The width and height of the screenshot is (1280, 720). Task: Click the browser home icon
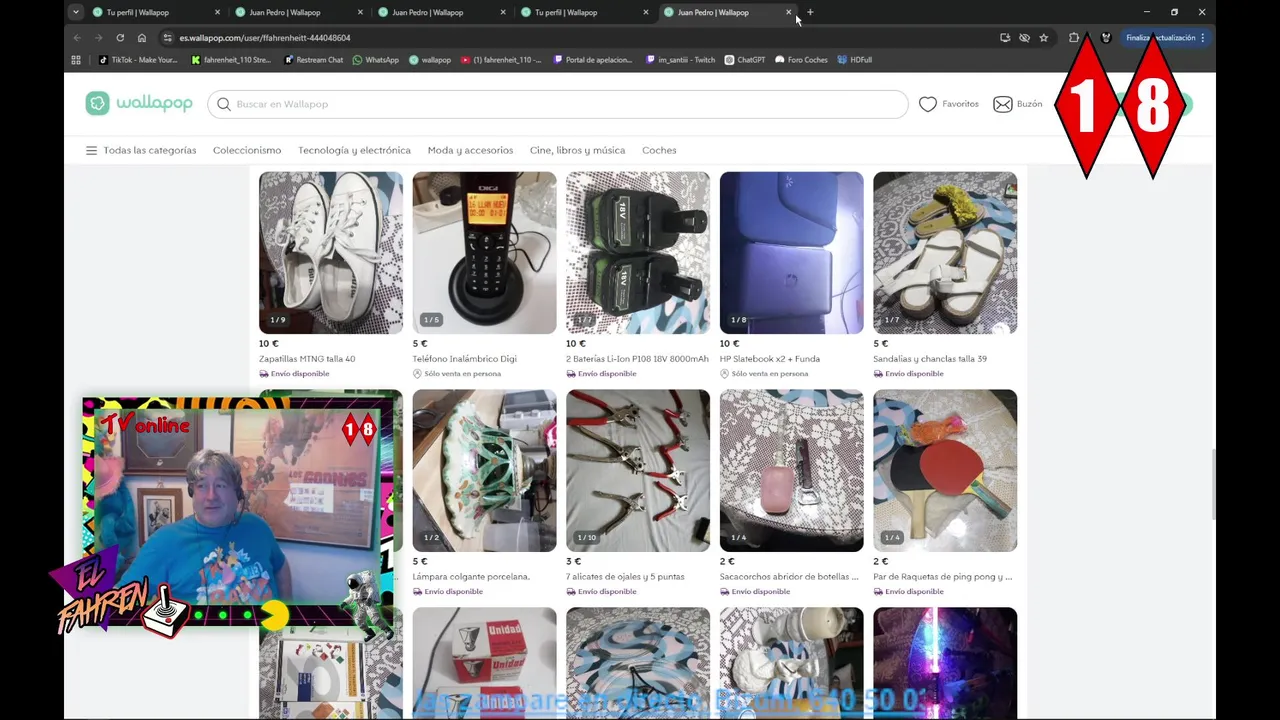(142, 38)
